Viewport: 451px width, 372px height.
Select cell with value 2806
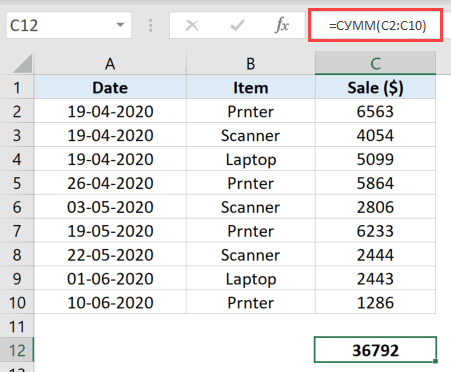coord(375,207)
